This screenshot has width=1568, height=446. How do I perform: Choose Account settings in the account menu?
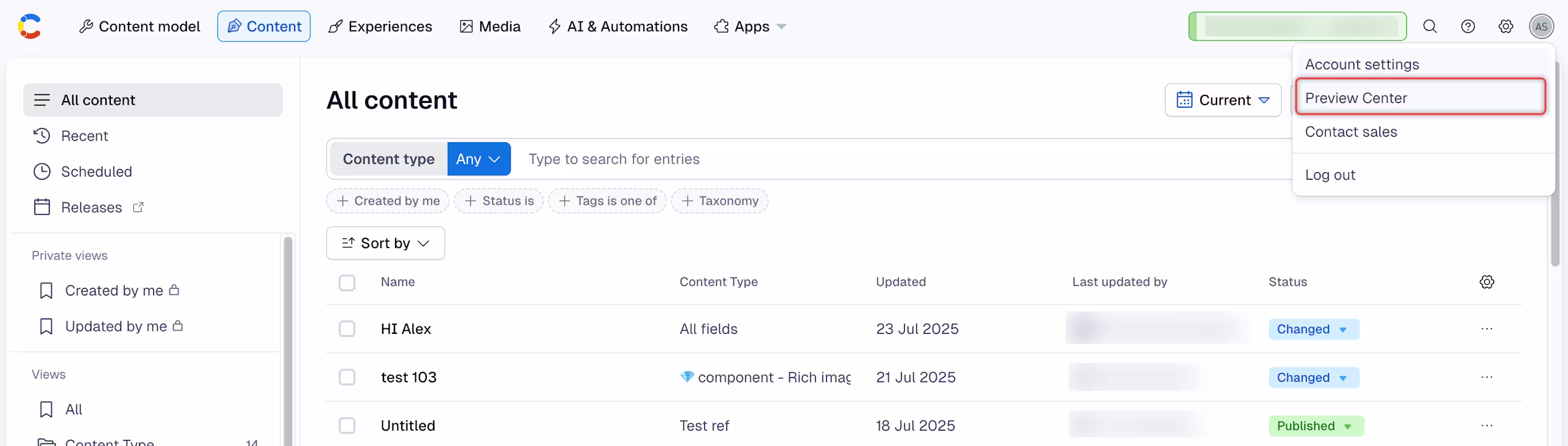click(x=1423, y=64)
